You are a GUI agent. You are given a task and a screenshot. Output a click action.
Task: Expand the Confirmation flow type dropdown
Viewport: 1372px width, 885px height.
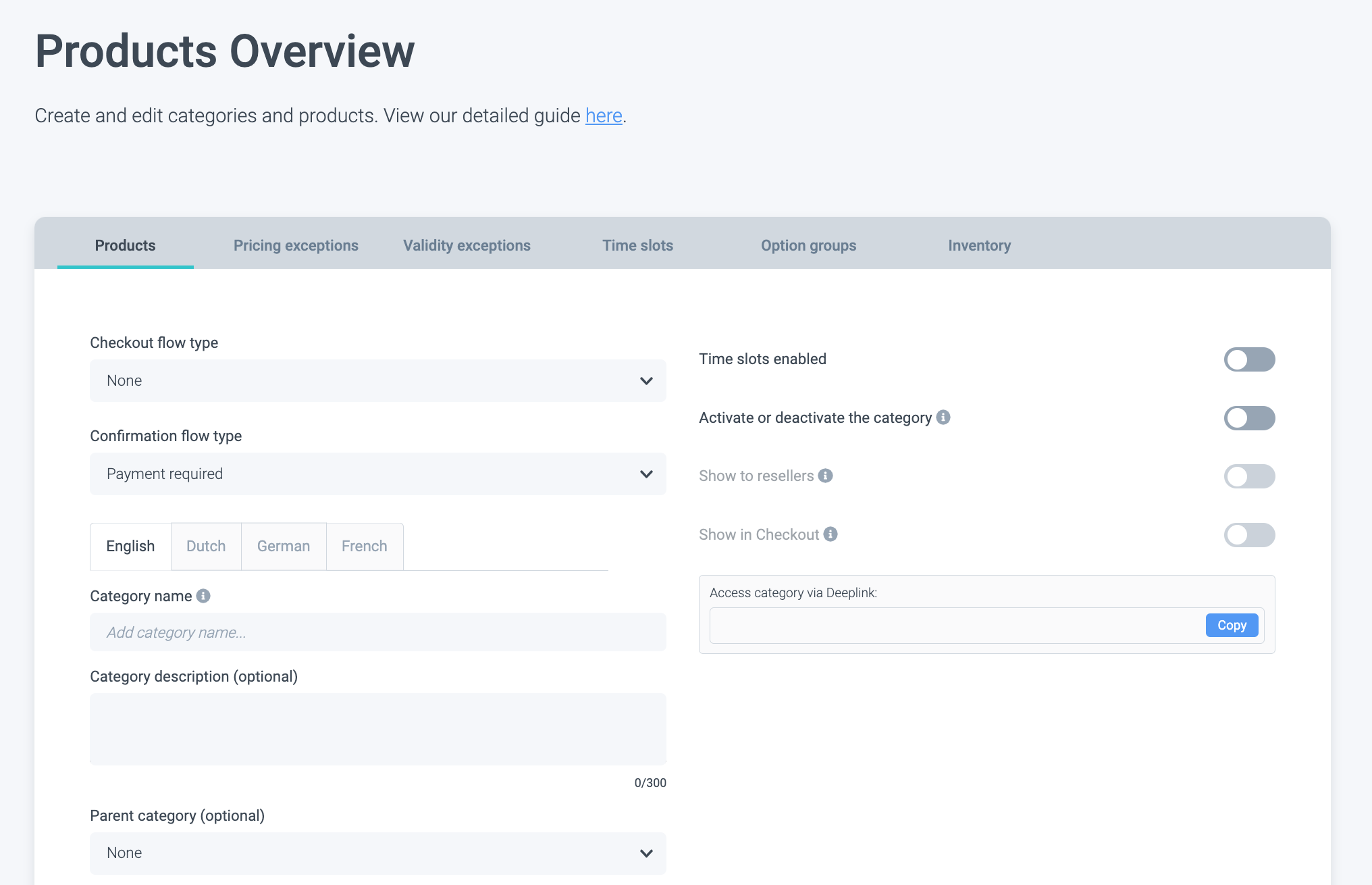[377, 474]
